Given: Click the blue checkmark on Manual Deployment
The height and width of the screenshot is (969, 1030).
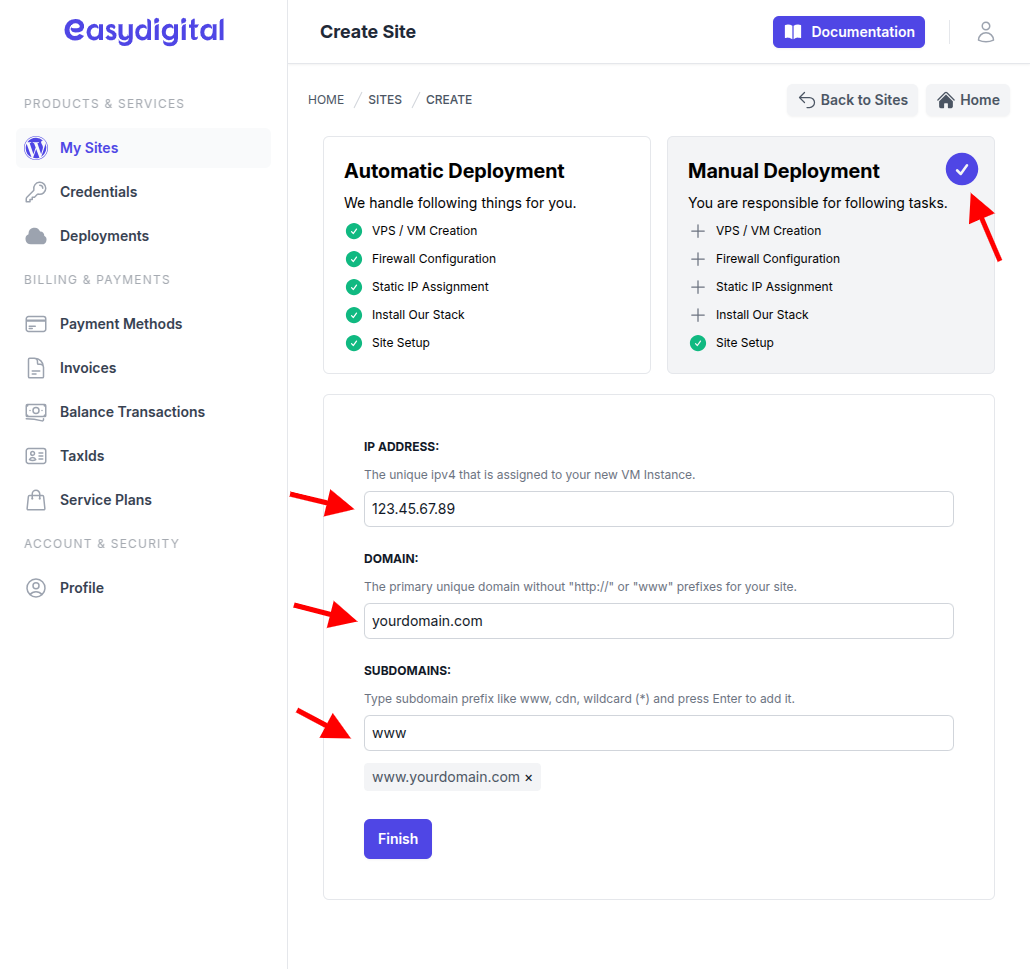Looking at the screenshot, I should click(961, 169).
